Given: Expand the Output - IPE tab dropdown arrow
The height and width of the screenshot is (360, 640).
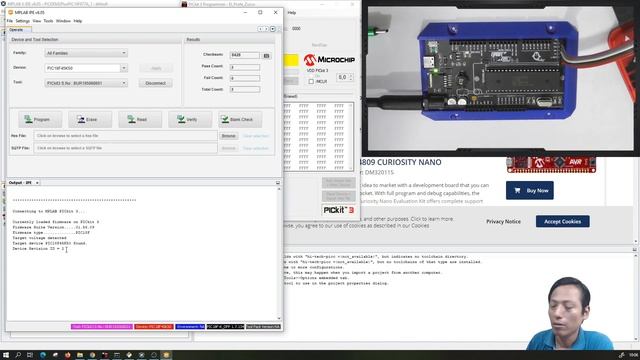Looking at the screenshot, I should pyautogui.click(x=37, y=183).
